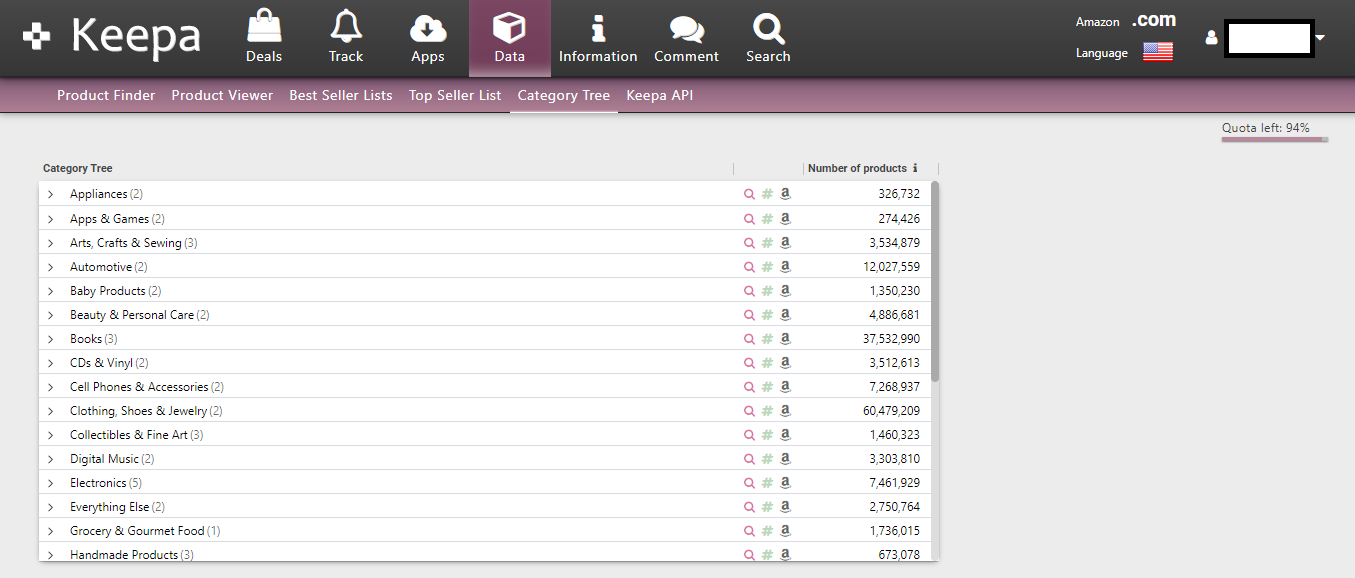Click hash icon in Apps & Games row
The image size is (1355, 578).
coord(767,218)
